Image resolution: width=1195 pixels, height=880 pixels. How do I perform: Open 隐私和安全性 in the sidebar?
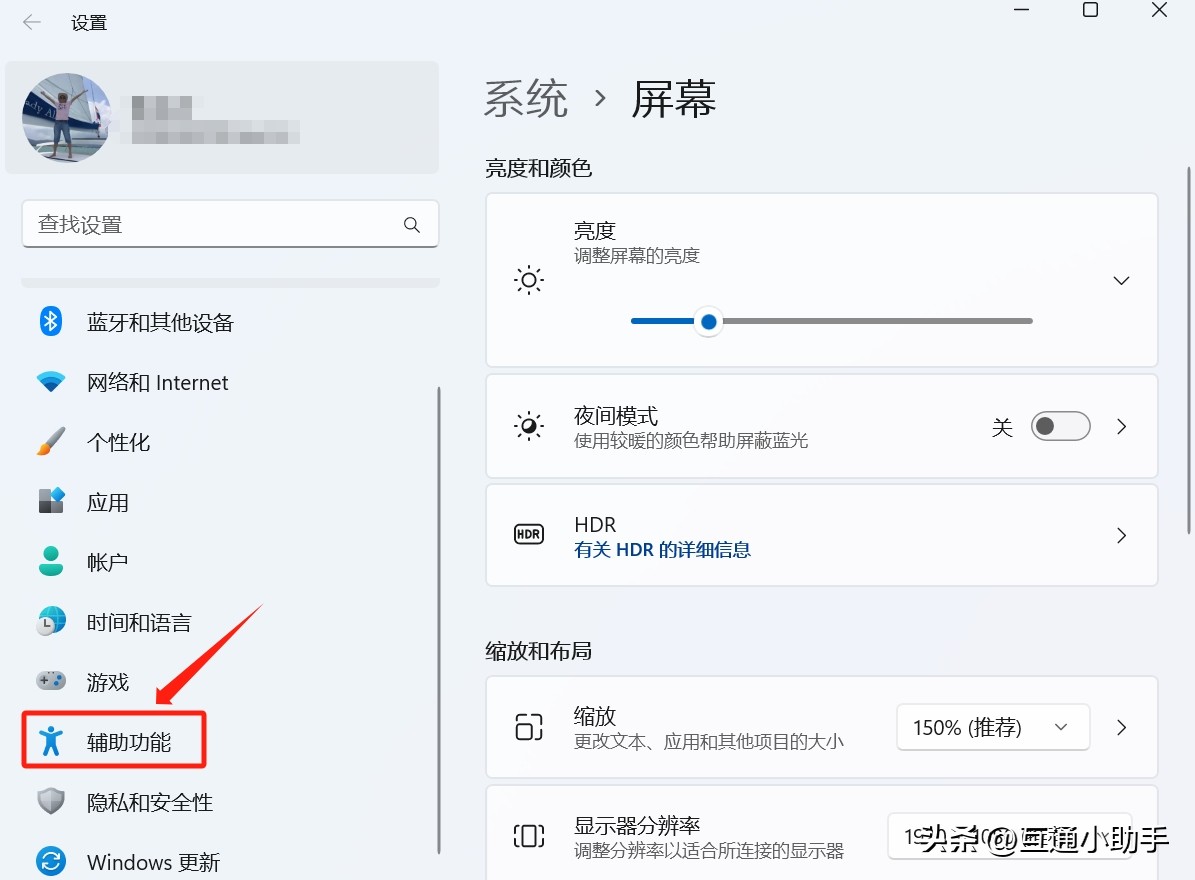[149, 802]
